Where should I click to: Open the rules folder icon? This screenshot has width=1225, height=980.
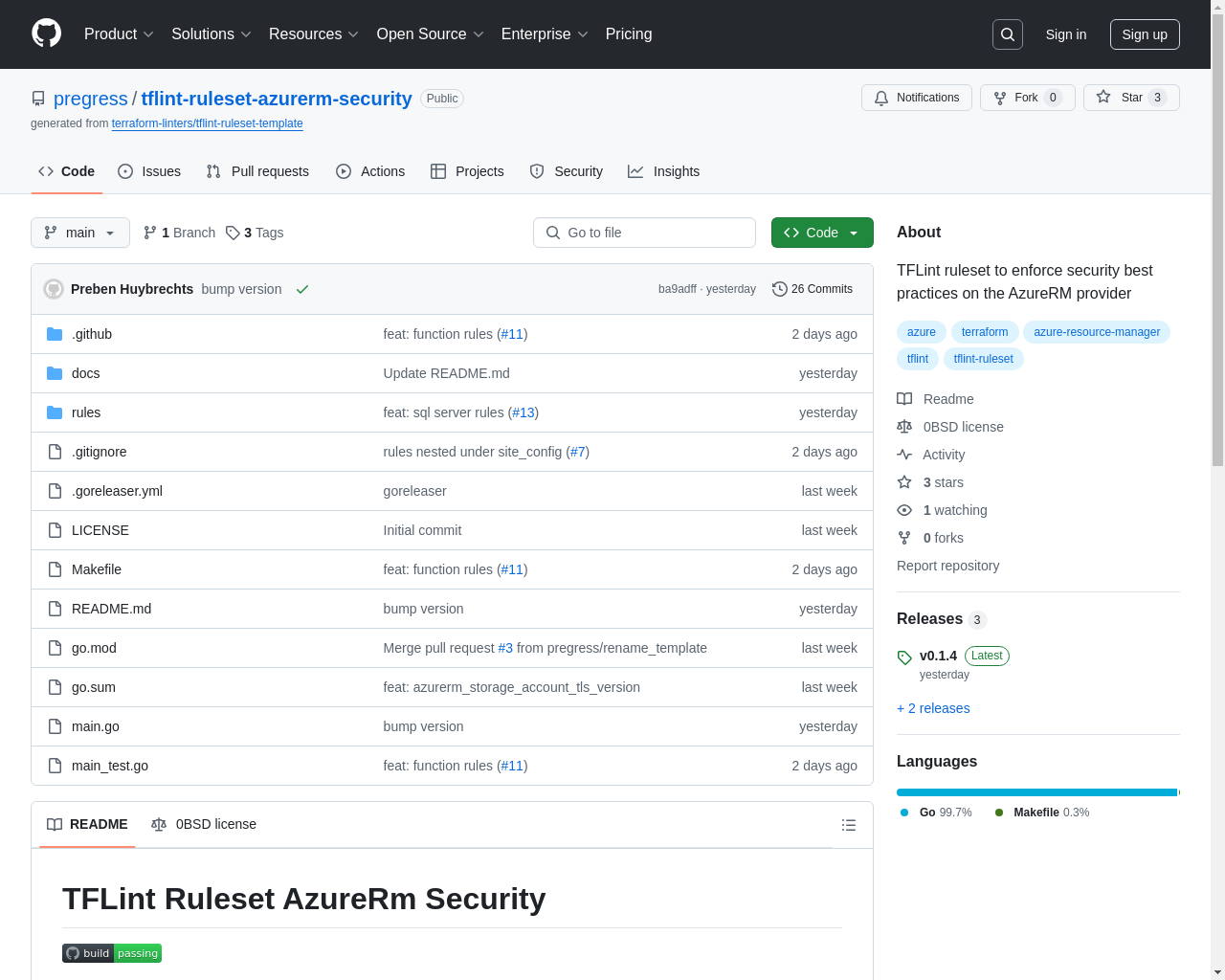(x=55, y=412)
